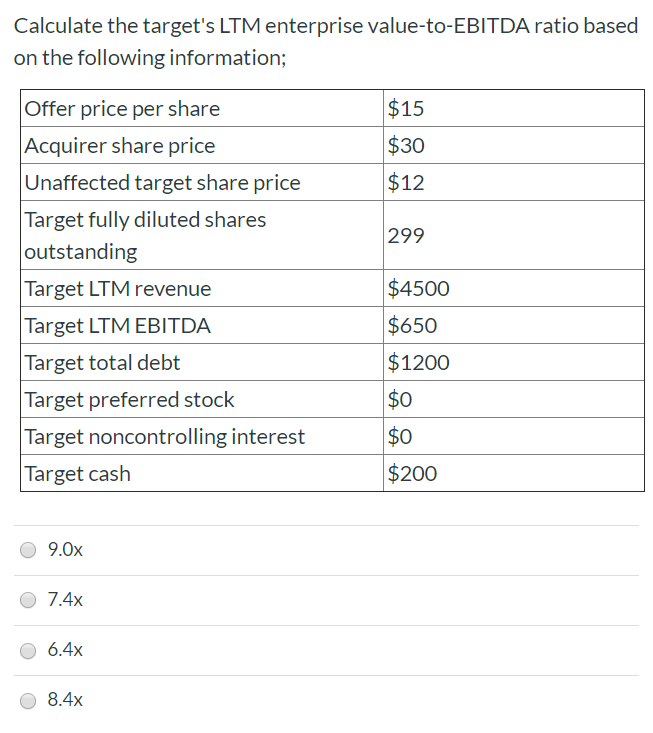This screenshot has height=733, width=653.
Task: Click the $4500 revenue value
Action: click(x=418, y=288)
